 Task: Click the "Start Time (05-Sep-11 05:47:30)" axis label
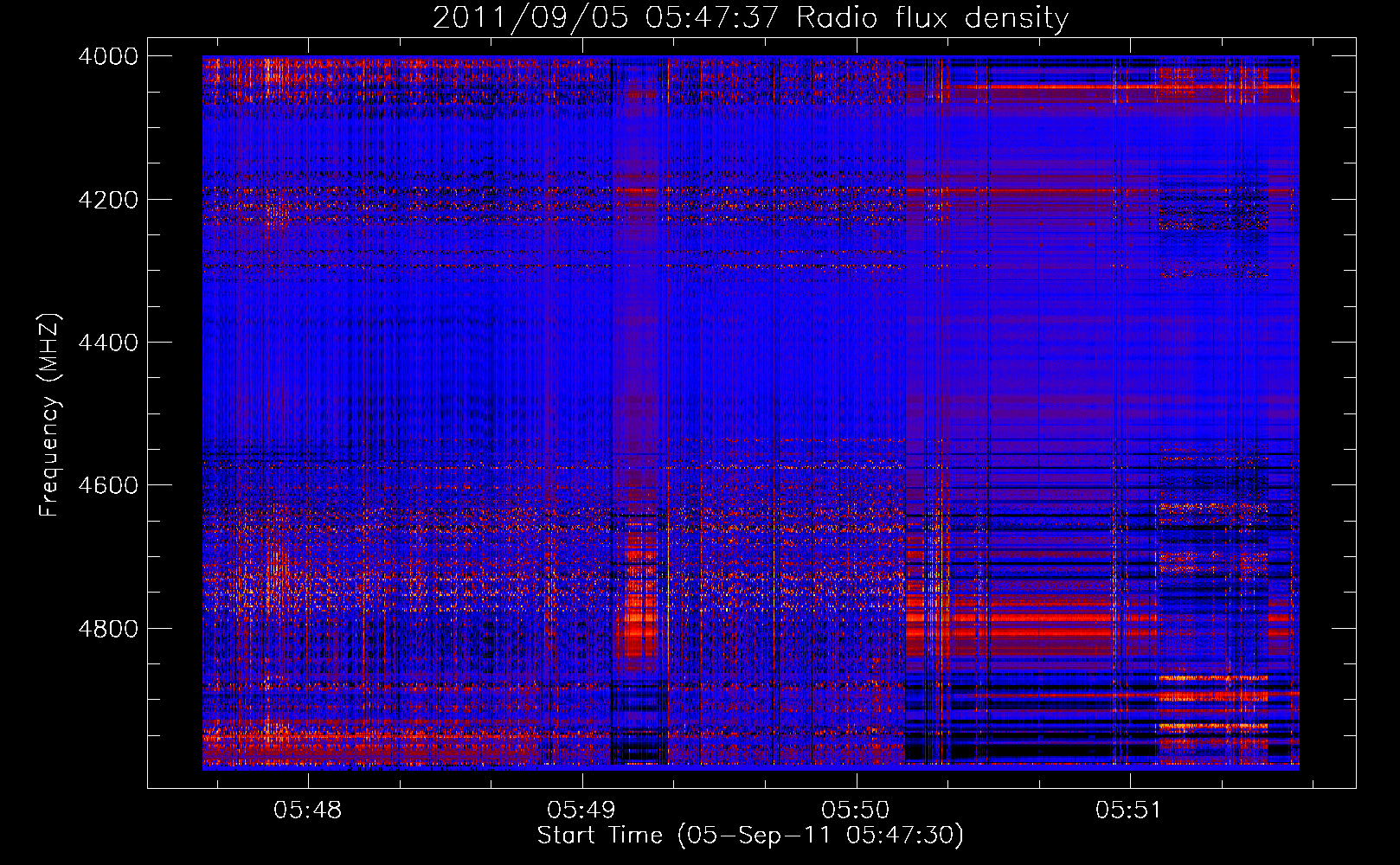click(750, 836)
